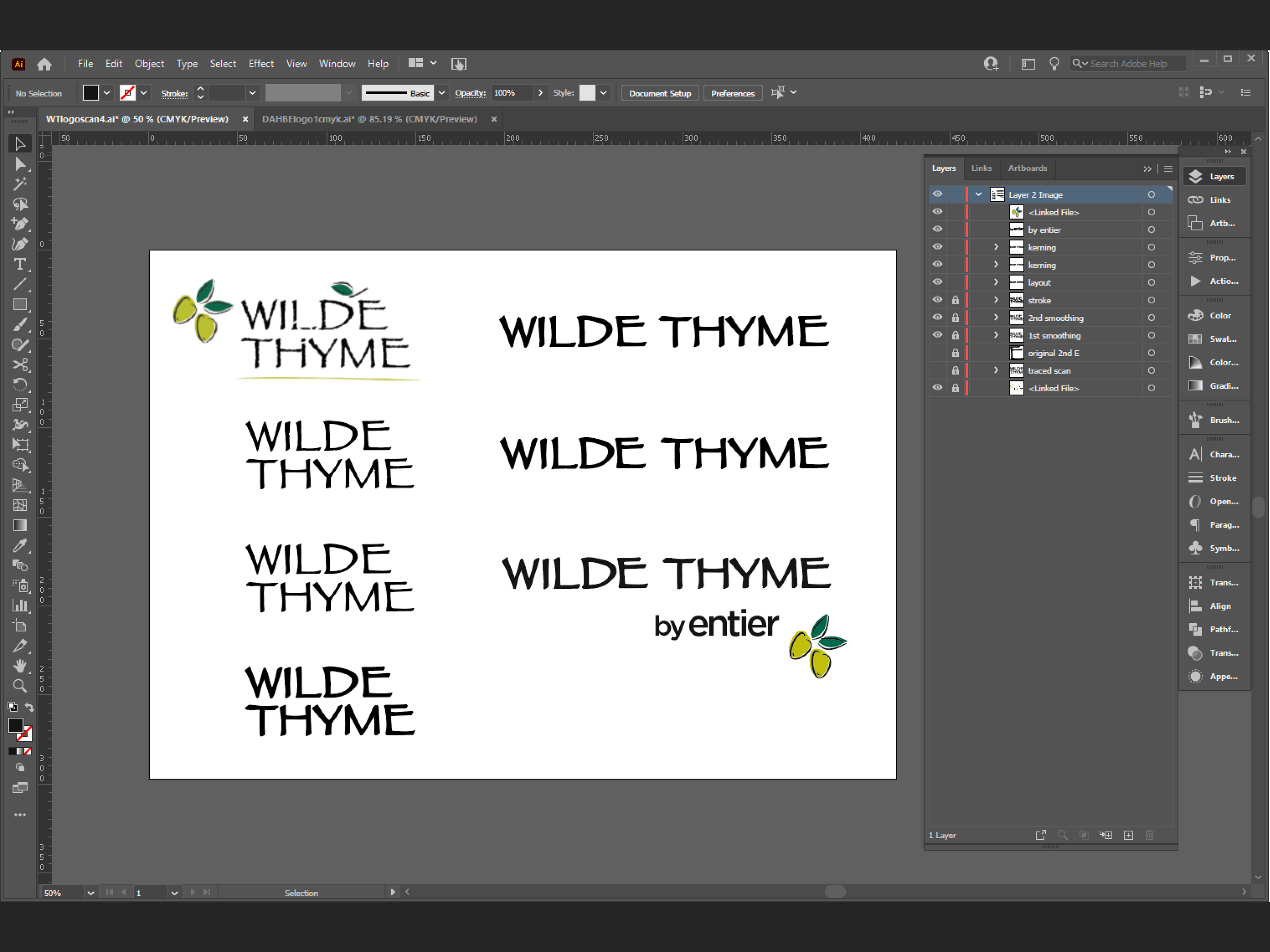
Task: Select the Rectangle tool
Action: (20, 305)
